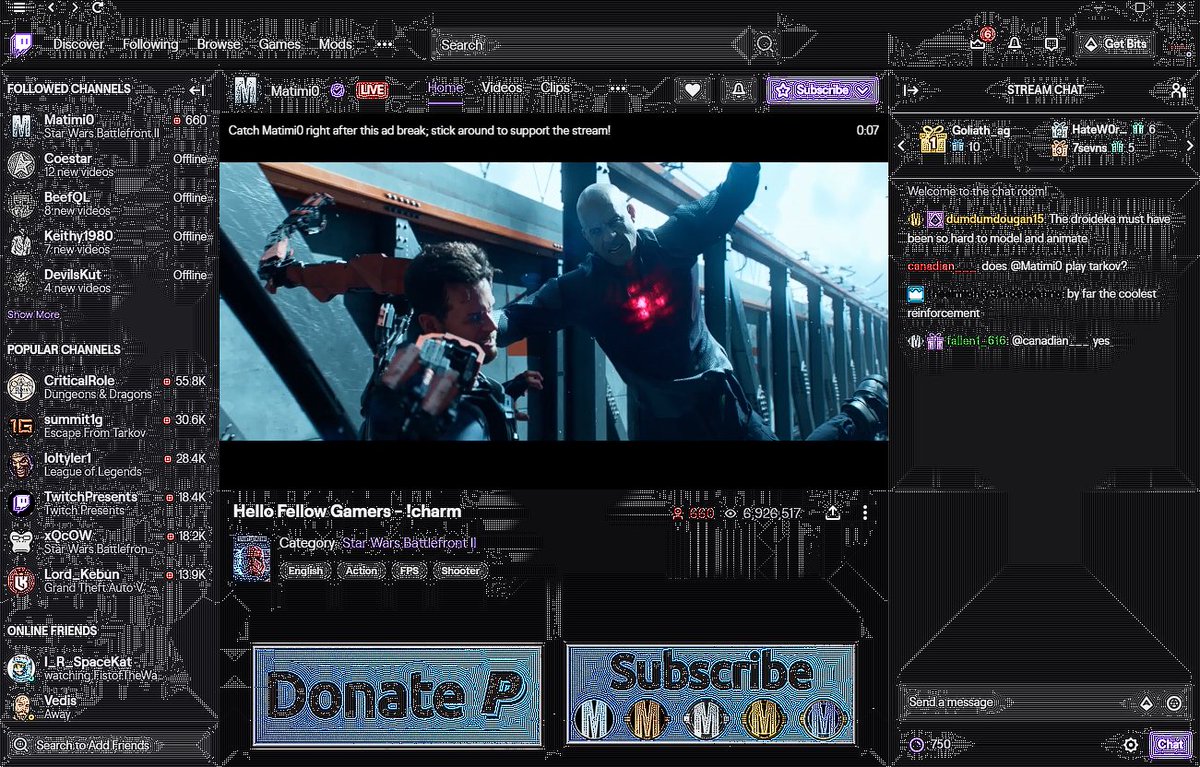Open the xQcOW channel

(108, 542)
